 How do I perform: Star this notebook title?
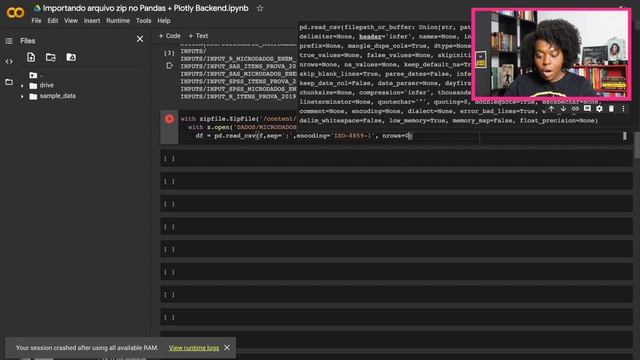click(x=260, y=8)
